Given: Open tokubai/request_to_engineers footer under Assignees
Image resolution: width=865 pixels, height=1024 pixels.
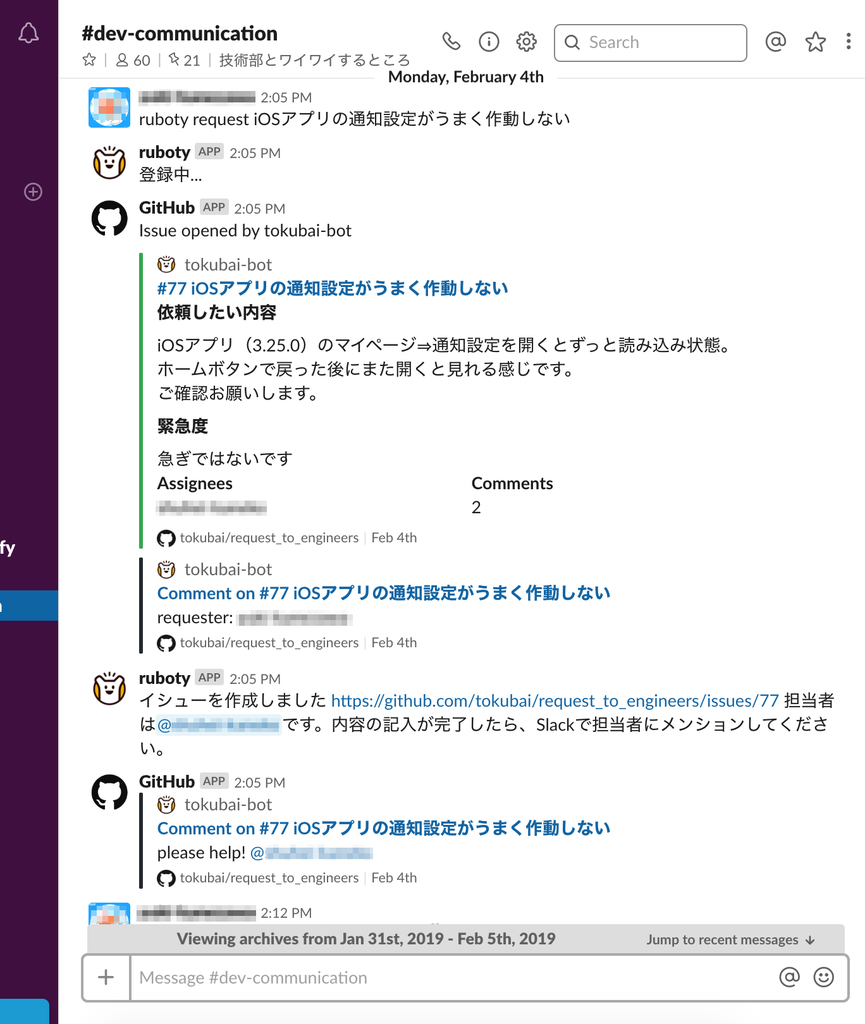Looking at the screenshot, I should [x=269, y=537].
